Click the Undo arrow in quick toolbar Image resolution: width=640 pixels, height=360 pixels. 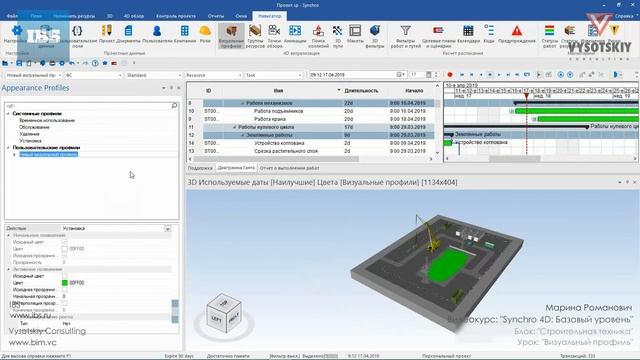tap(72, 63)
